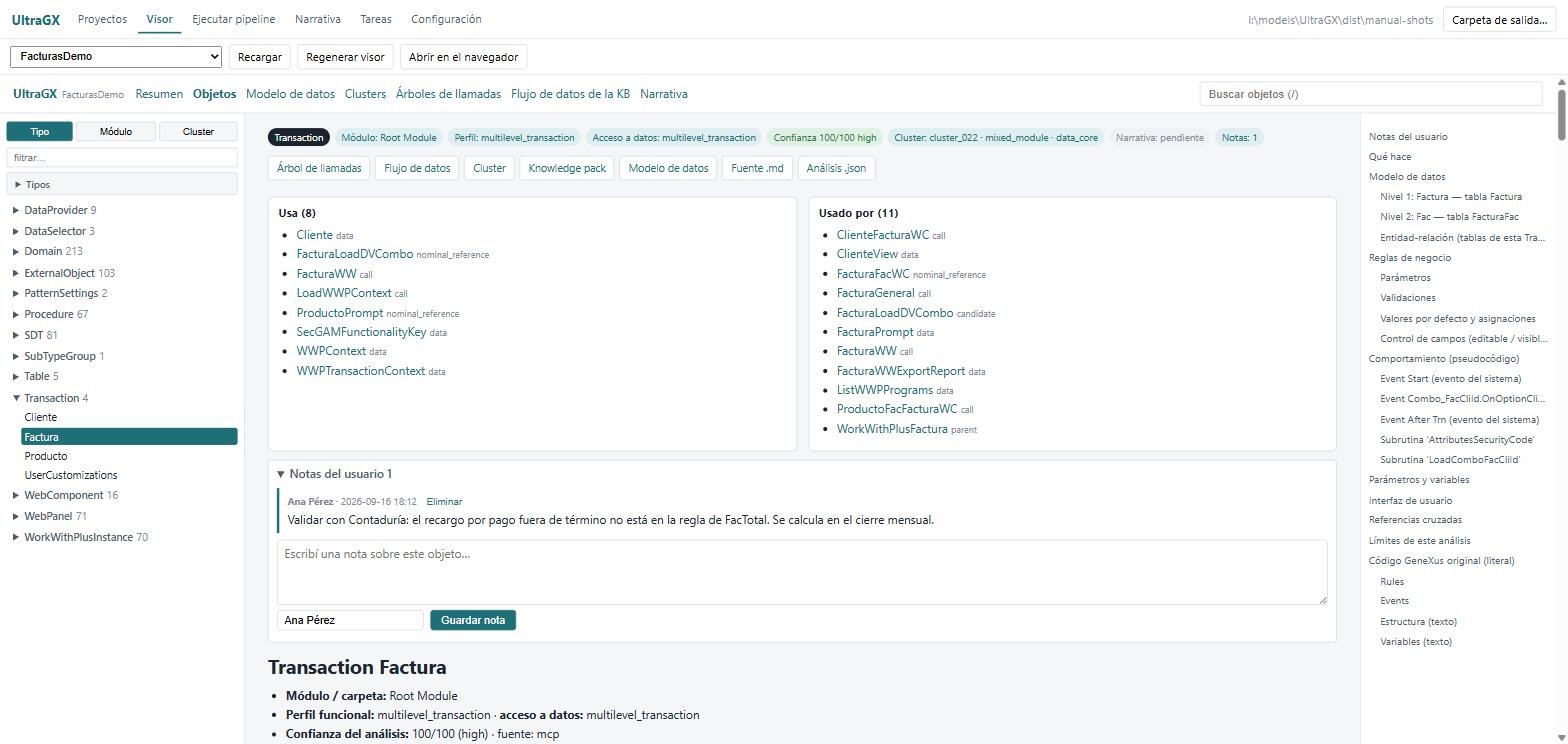Image resolution: width=1568 pixels, height=744 pixels.
Task: Click the filtrar input in sidebar
Action: click(x=122, y=158)
